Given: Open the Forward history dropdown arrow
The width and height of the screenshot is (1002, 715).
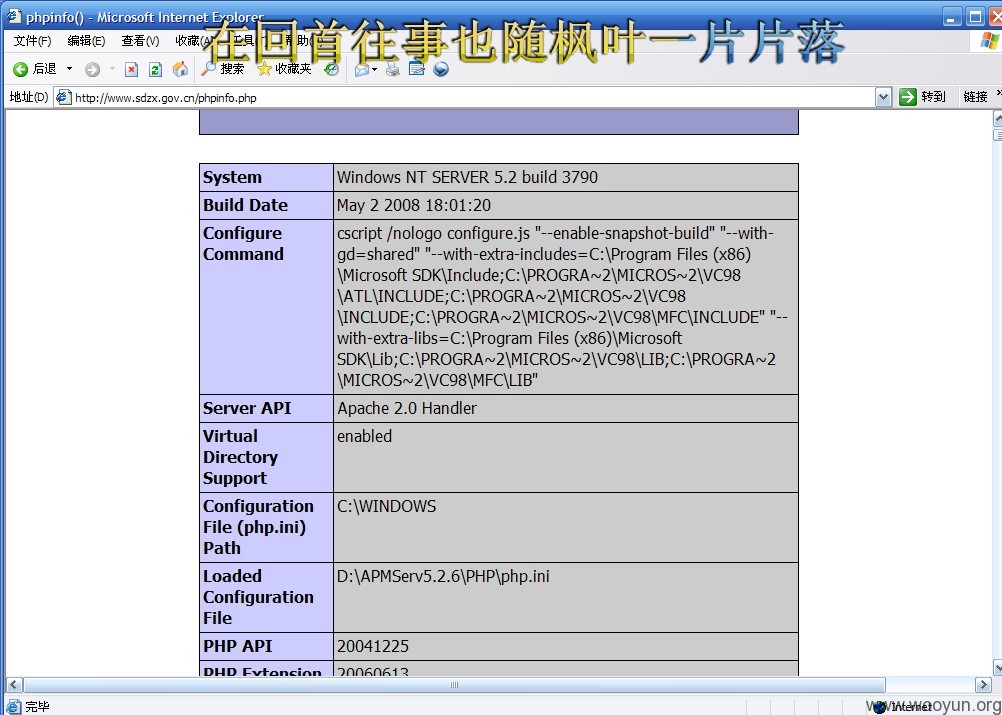Looking at the screenshot, I should (x=112, y=68).
